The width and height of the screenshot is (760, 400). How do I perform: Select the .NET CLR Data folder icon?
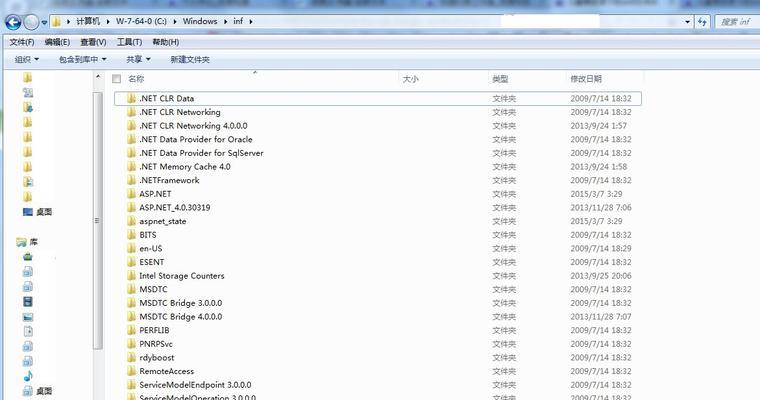[x=131, y=98]
